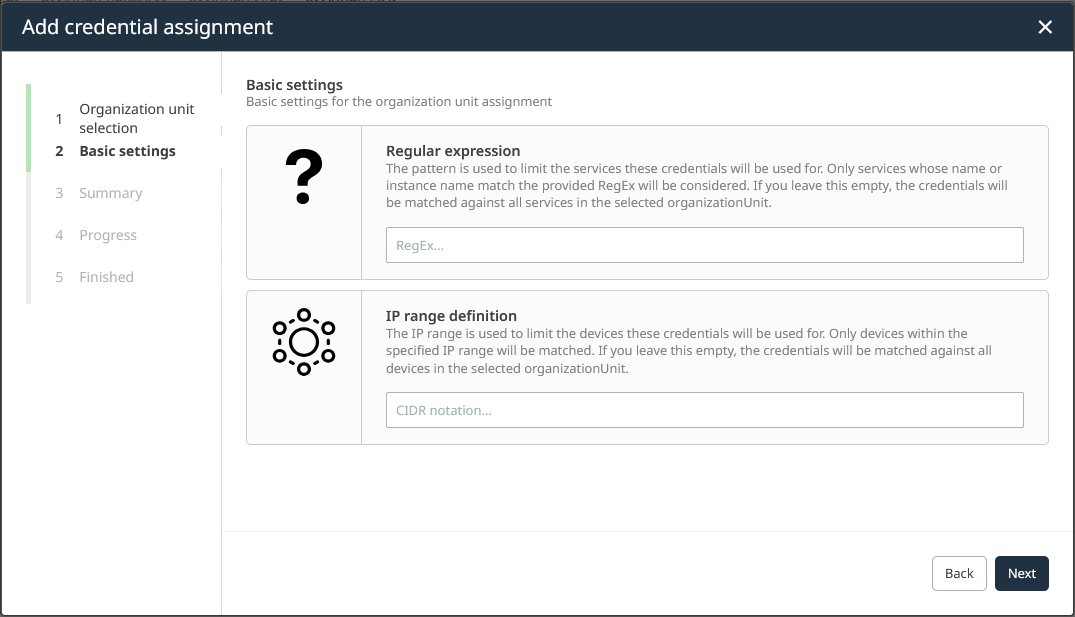Screen dimensions: 1075x617
Task: Click the Regular expression heading
Action: [x=453, y=151]
